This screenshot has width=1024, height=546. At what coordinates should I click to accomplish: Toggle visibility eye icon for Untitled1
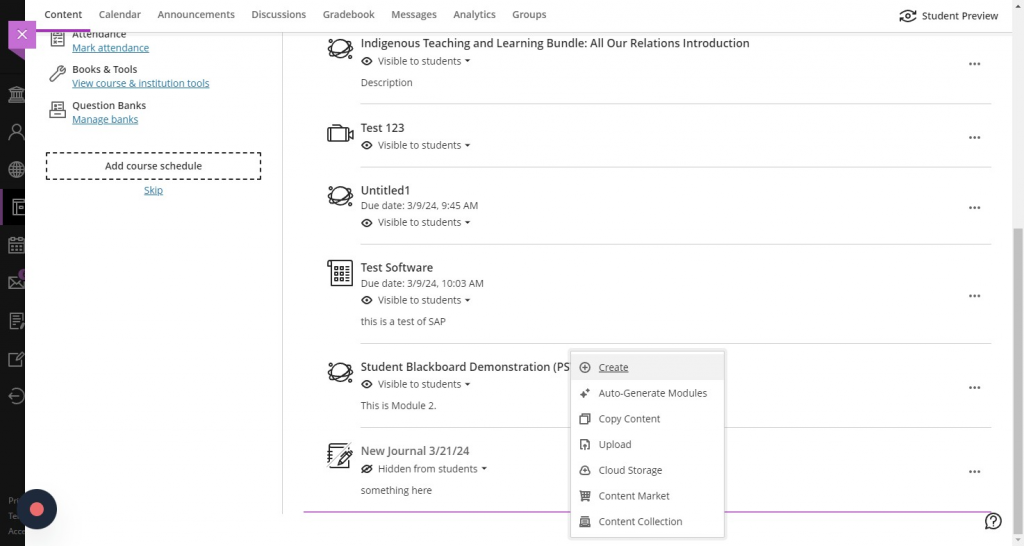[367, 223]
